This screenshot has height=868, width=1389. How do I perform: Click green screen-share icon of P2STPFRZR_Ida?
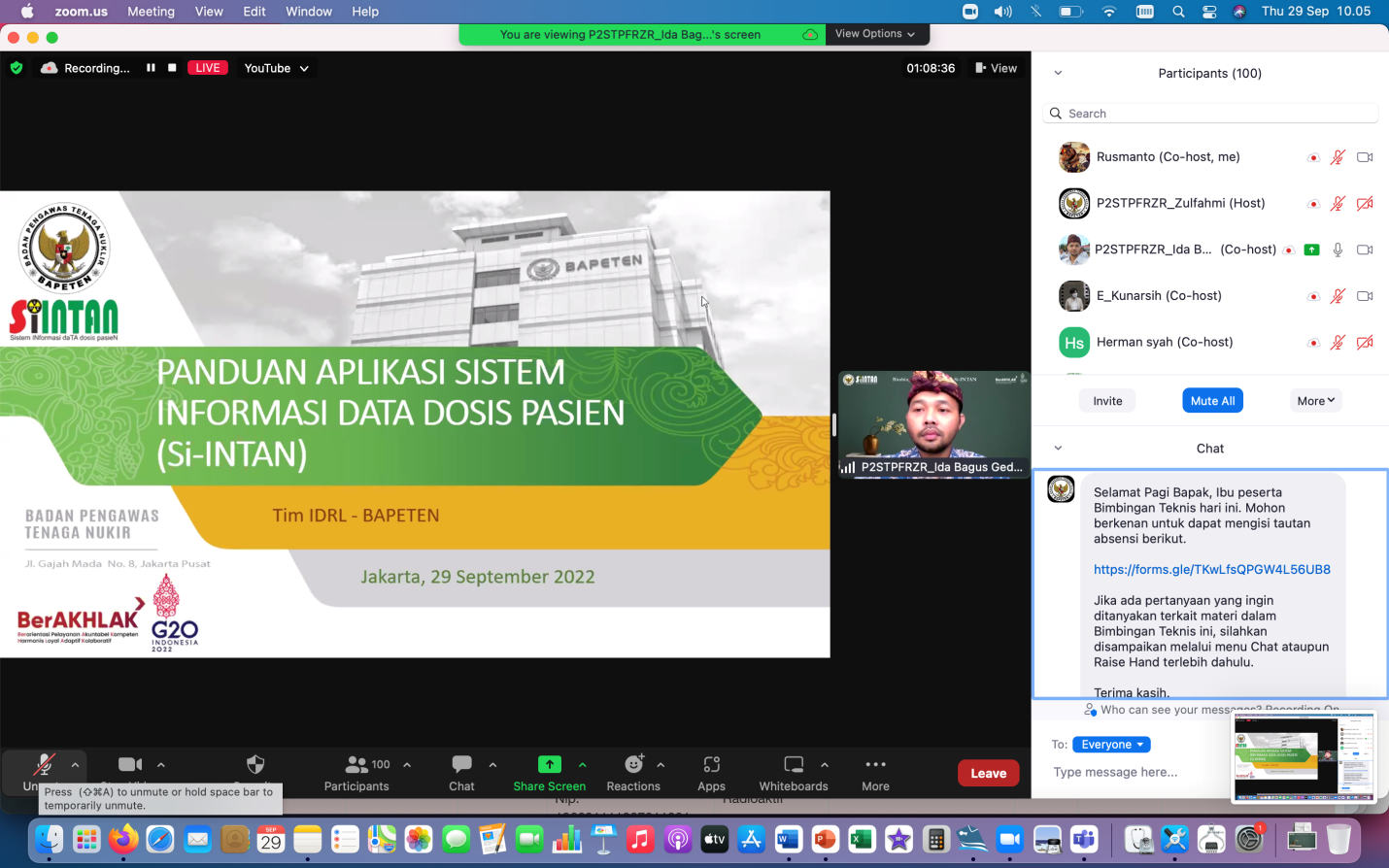(1311, 250)
